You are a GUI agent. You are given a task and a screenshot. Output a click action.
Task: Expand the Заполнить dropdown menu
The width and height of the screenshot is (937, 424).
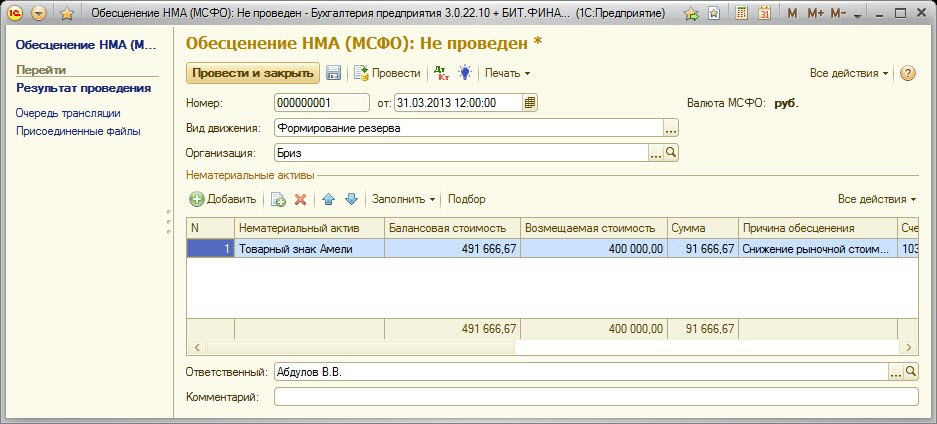tap(403, 199)
